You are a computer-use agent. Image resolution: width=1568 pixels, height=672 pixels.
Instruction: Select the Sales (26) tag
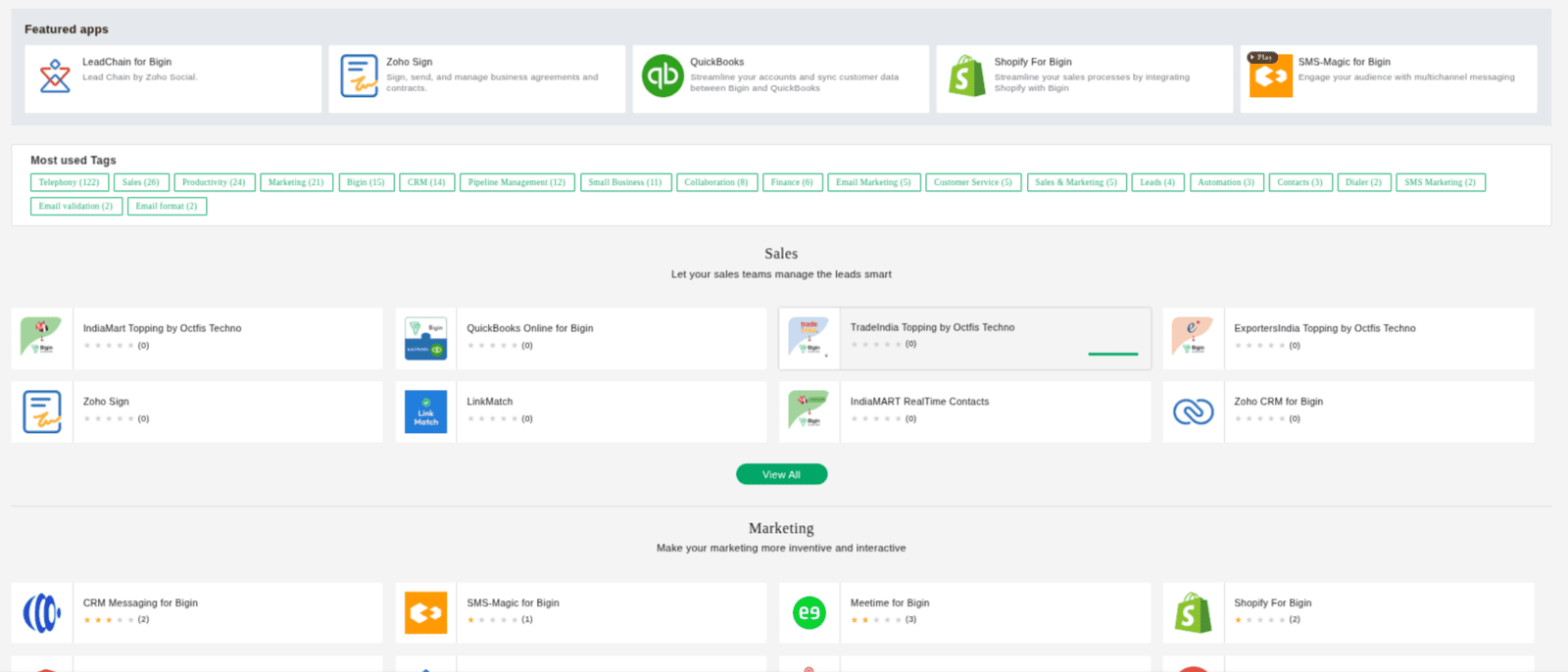click(x=141, y=182)
